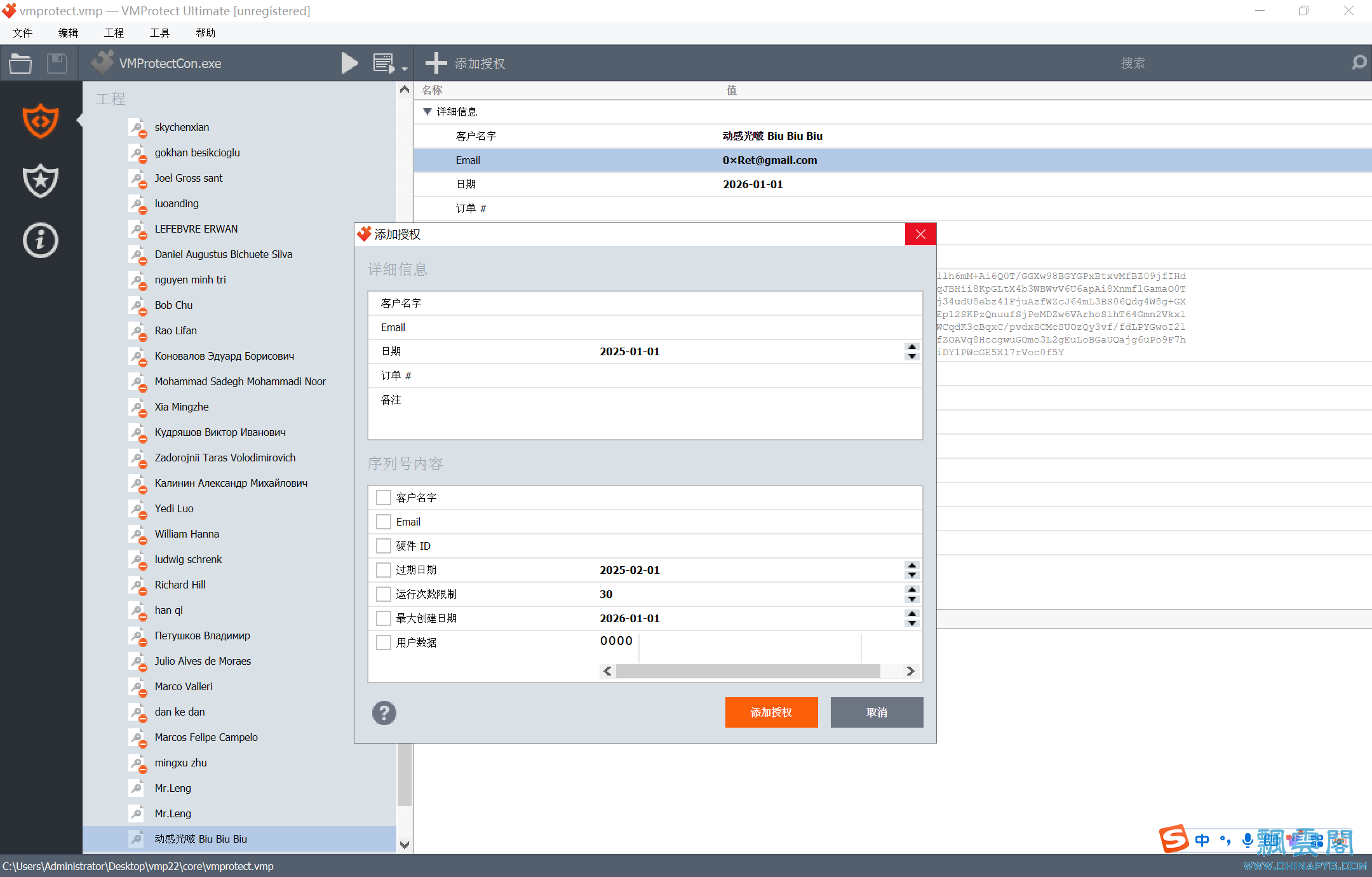The height and width of the screenshot is (877, 1372).
Task: Click the Yedi Luo license icon
Action: pyautogui.click(x=137, y=508)
